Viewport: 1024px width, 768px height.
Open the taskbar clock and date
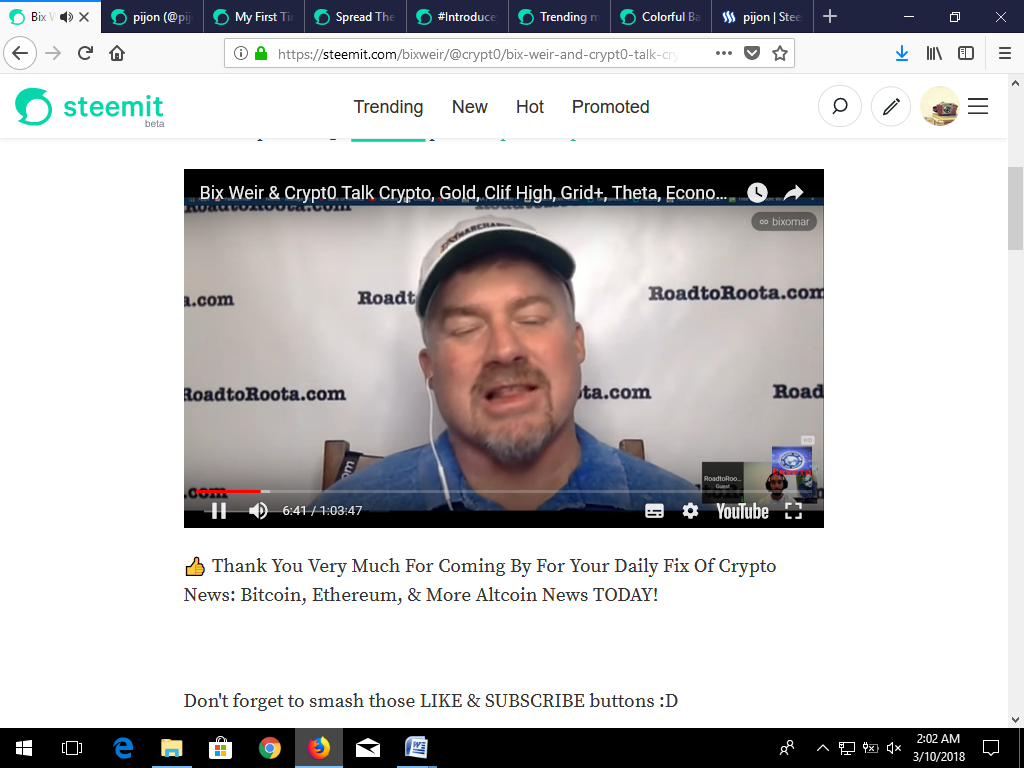pos(938,748)
